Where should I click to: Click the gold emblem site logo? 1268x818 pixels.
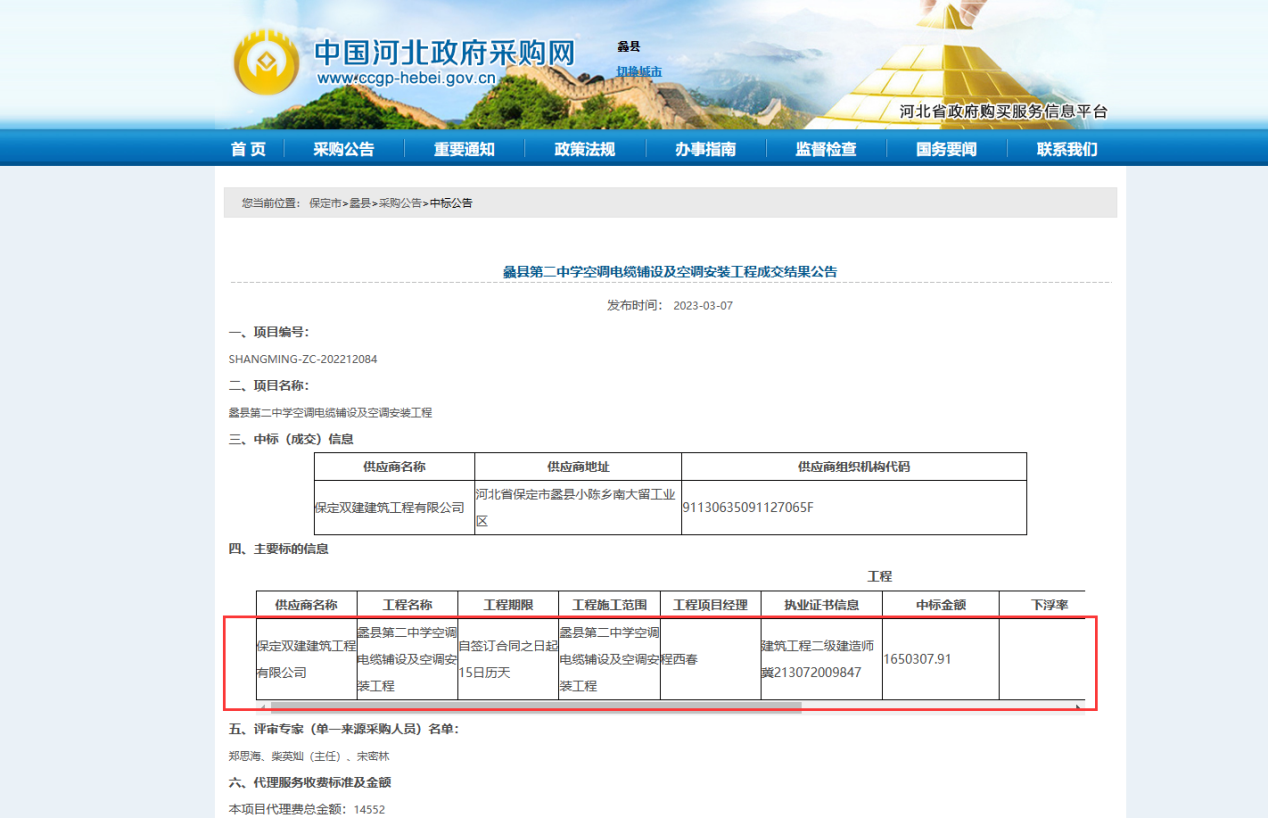coord(266,63)
